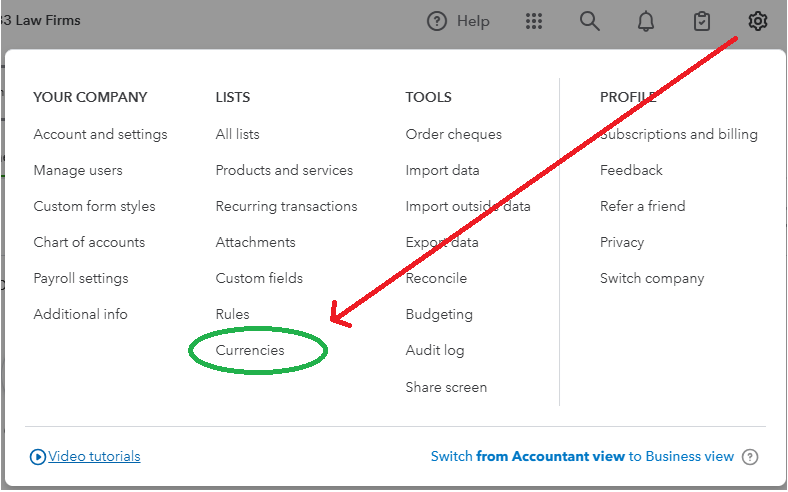
Task: Select Switch company under Profile
Action: (x=652, y=278)
